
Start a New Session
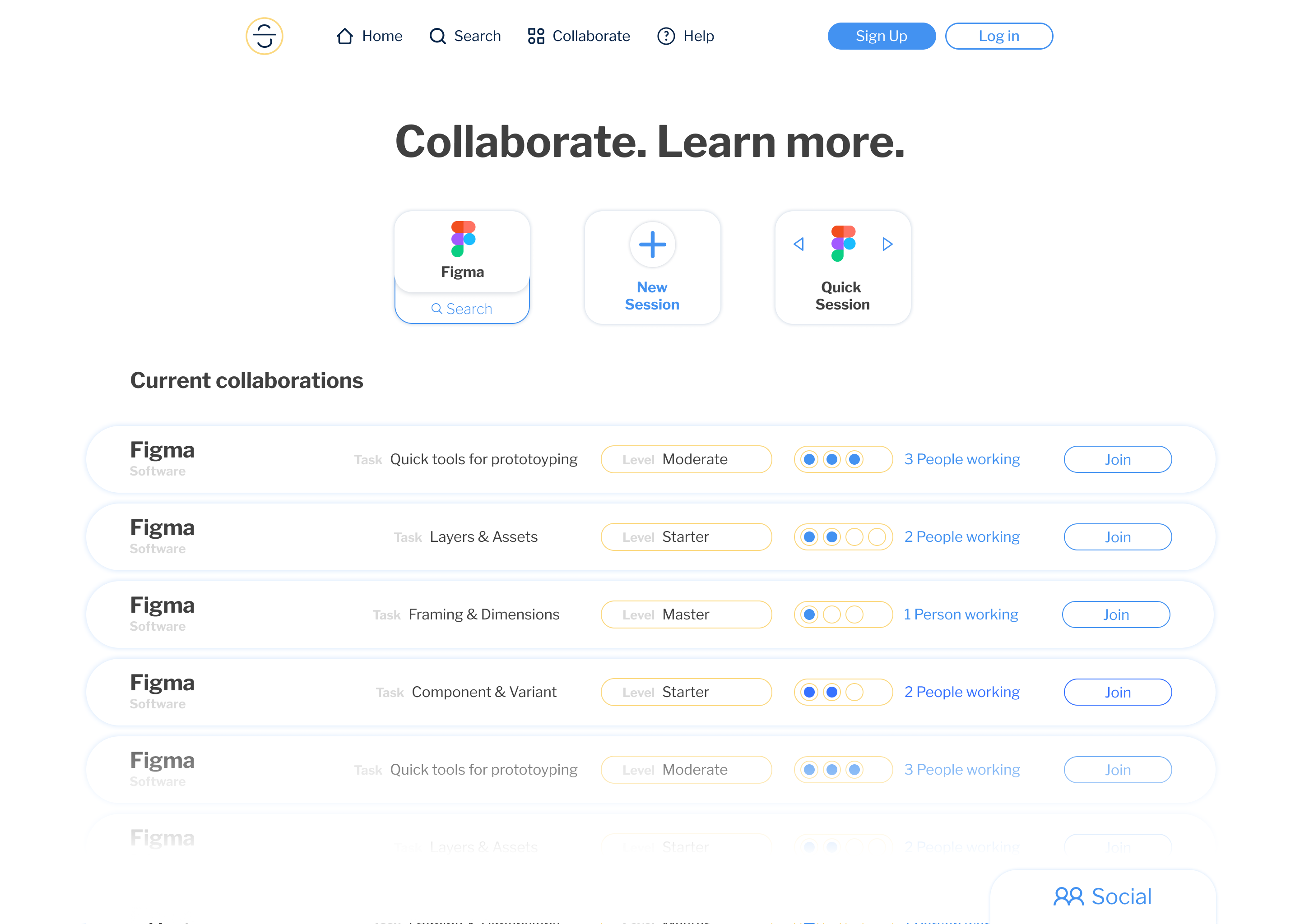coord(652,268)
